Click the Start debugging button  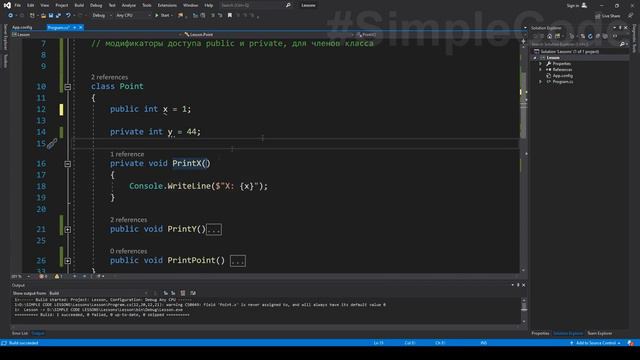[162, 16]
